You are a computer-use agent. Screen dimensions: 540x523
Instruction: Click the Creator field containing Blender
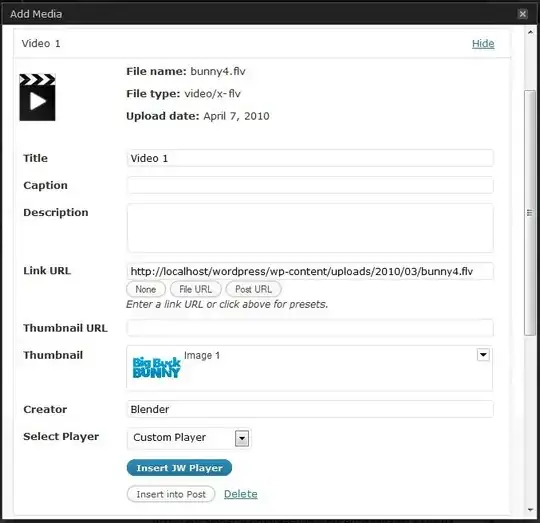tap(310, 409)
